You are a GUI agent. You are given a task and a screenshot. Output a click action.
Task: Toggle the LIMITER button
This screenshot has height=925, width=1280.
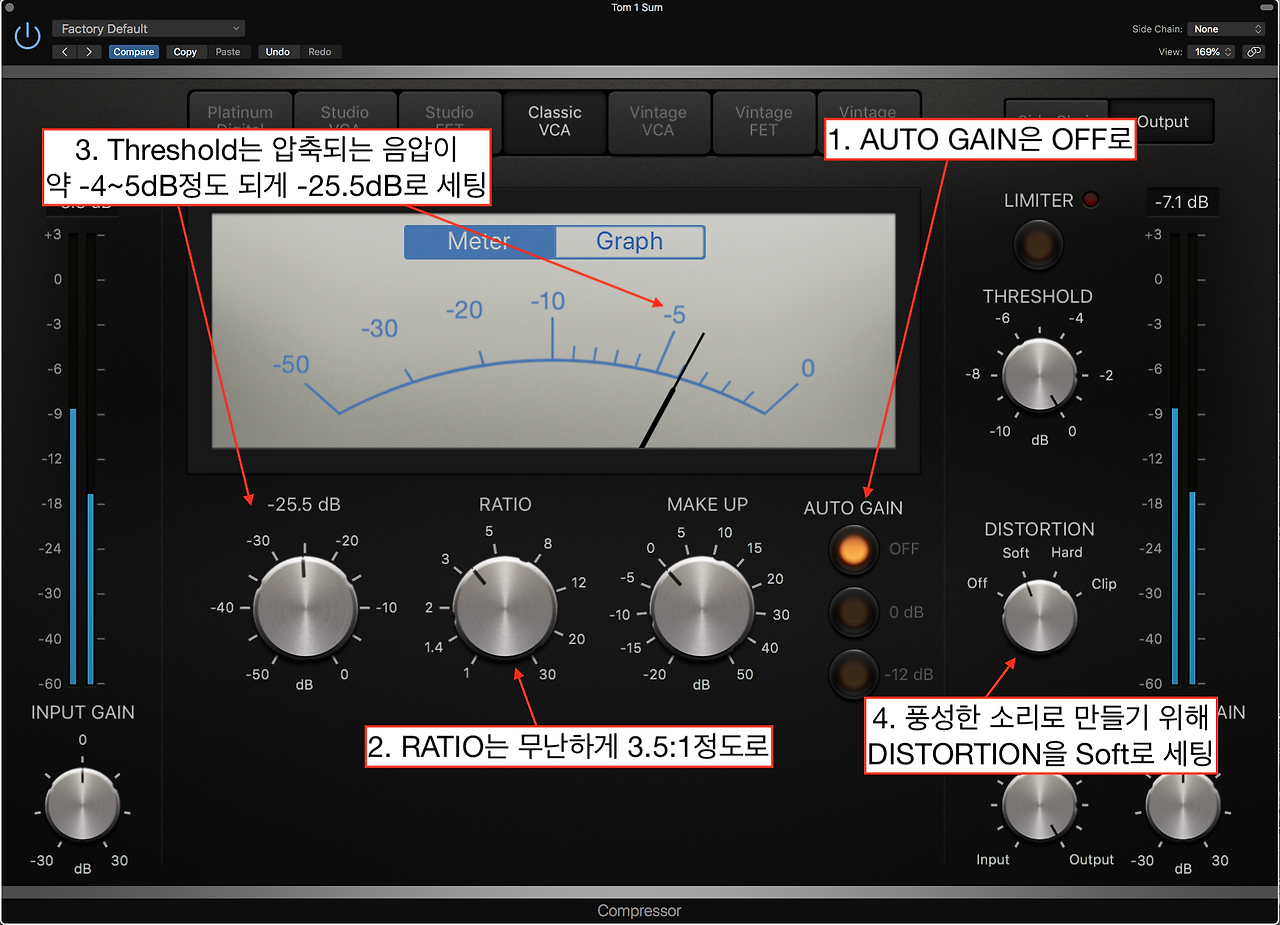(x=1039, y=243)
